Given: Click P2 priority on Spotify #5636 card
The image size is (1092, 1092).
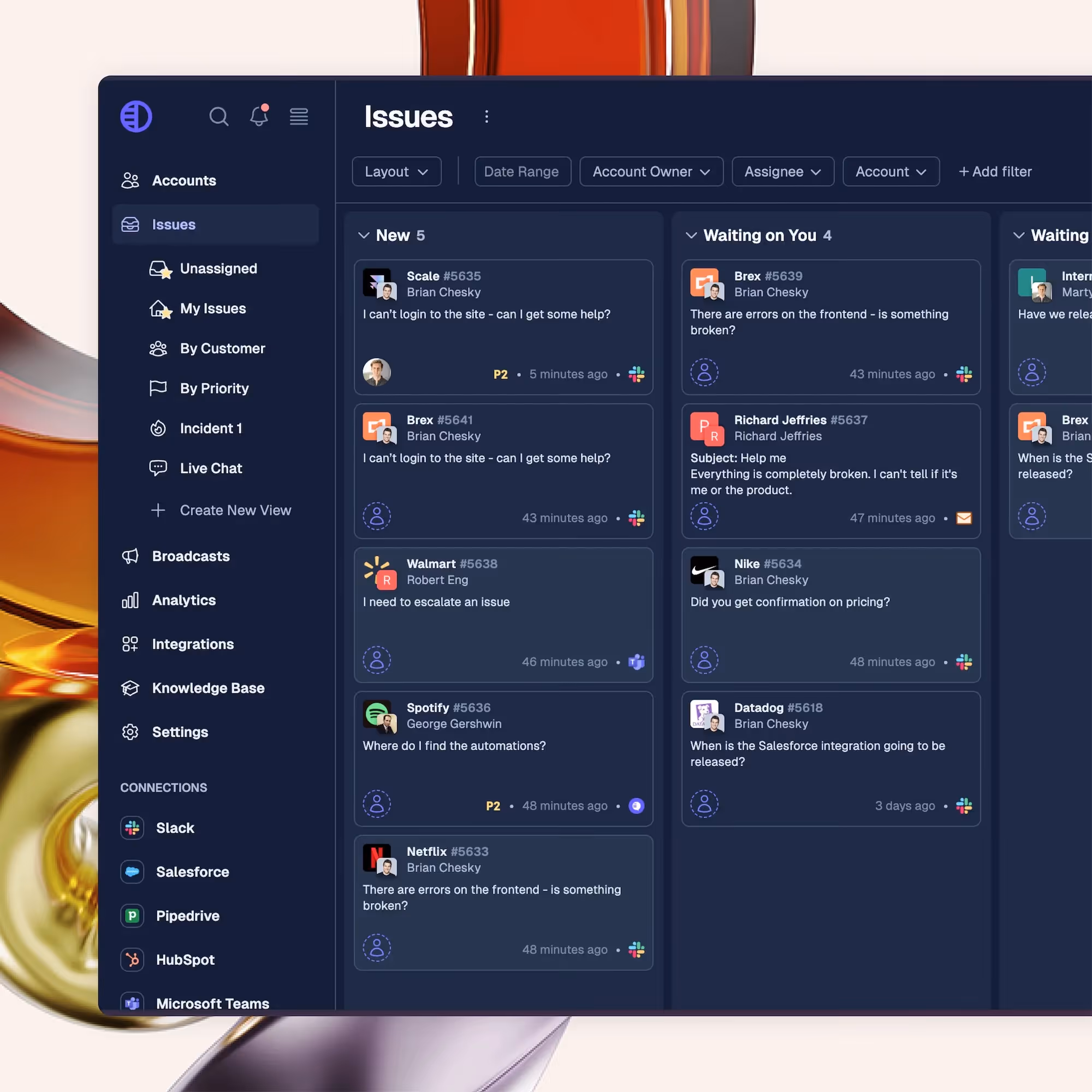Looking at the screenshot, I should tap(493, 805).
